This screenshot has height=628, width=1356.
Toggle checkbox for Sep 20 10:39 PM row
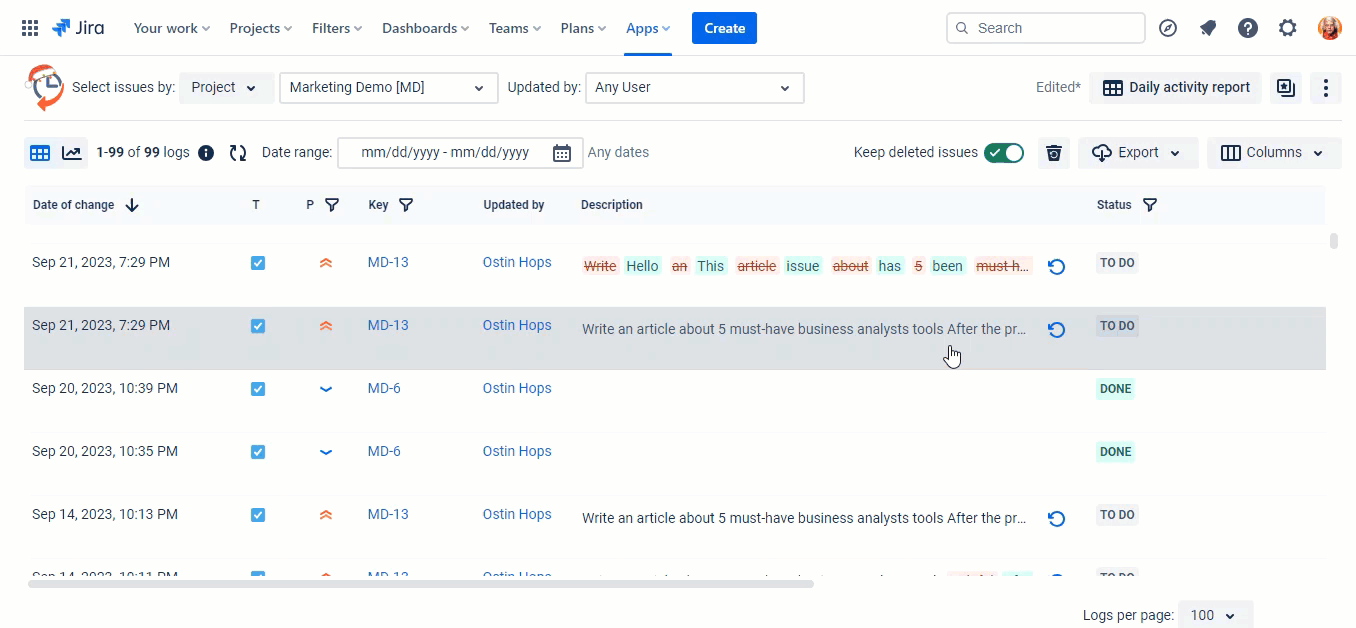click(x=258, y=389)
